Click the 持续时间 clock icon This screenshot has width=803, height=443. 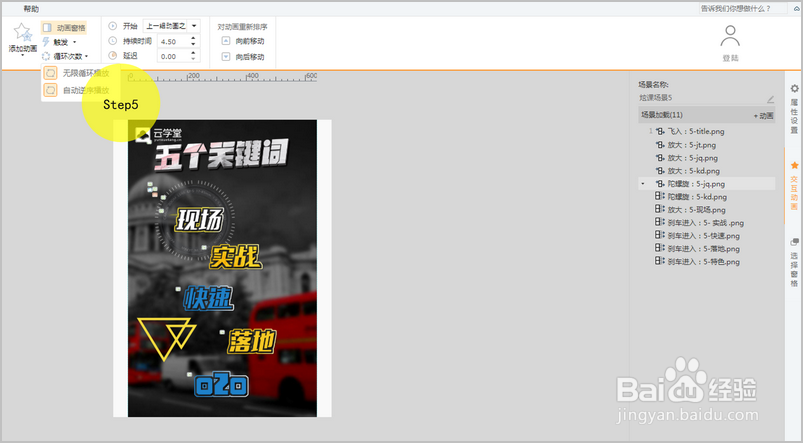click(113, 41)
